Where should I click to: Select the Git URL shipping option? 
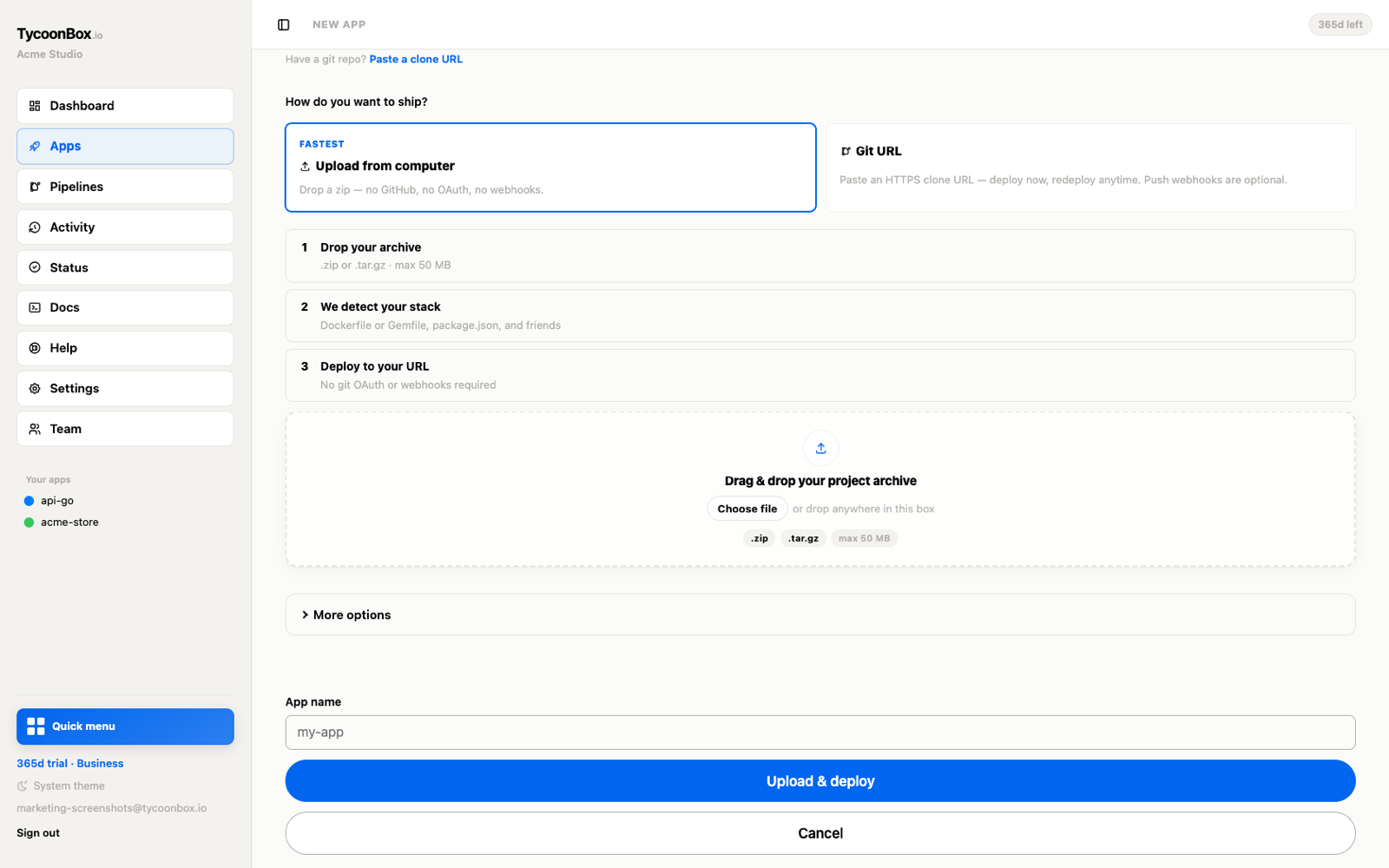pos(1090,168)
